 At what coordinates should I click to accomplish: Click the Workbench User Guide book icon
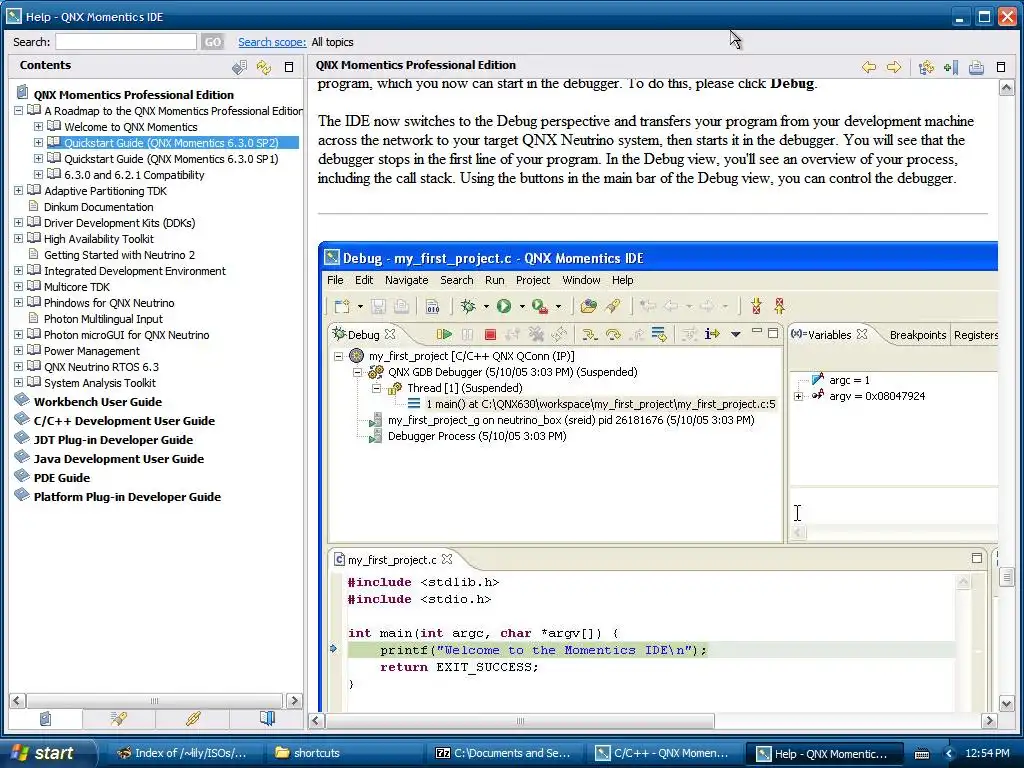(22, 399)
